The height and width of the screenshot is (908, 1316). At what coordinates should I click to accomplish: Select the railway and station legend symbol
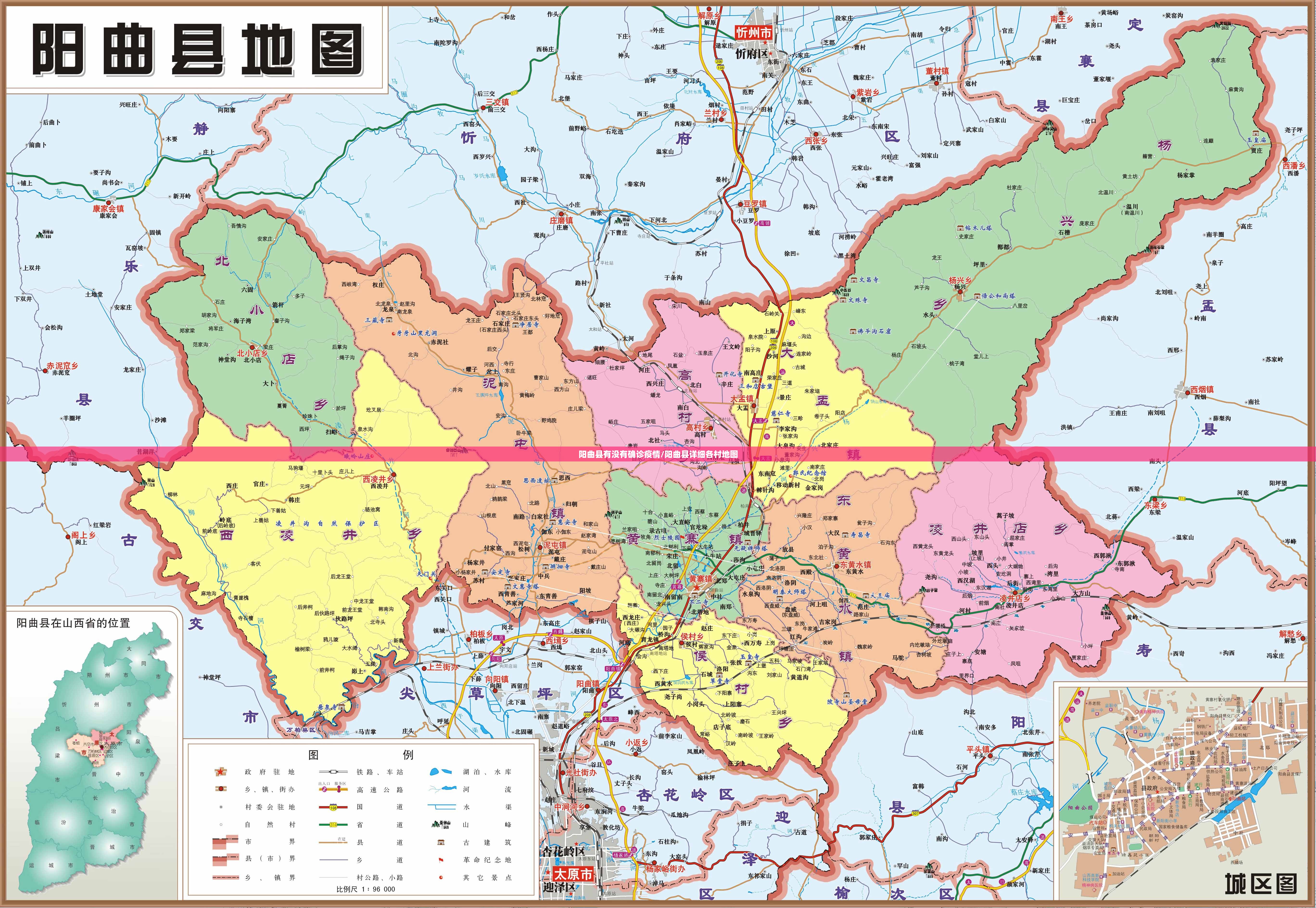[x=333, y=772]
